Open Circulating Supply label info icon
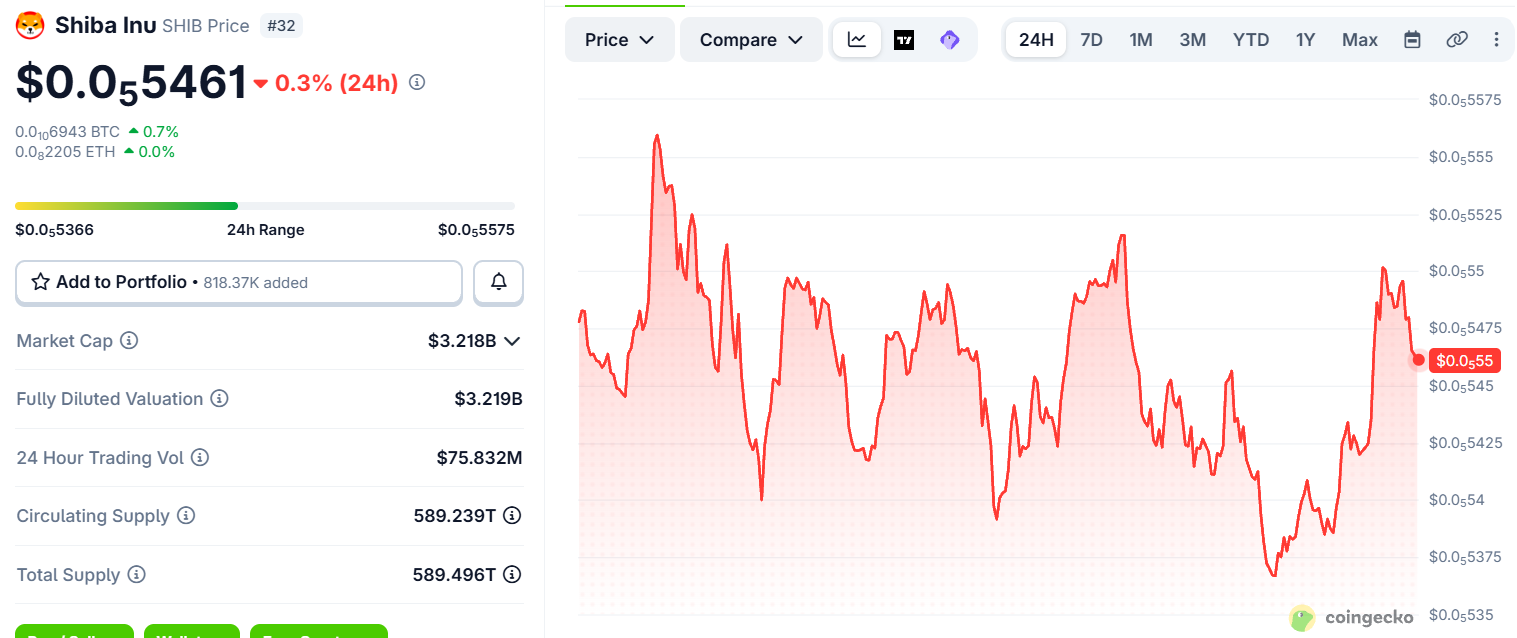The width and height of the screenshot is (1517, 638). [x=185, y=515]
